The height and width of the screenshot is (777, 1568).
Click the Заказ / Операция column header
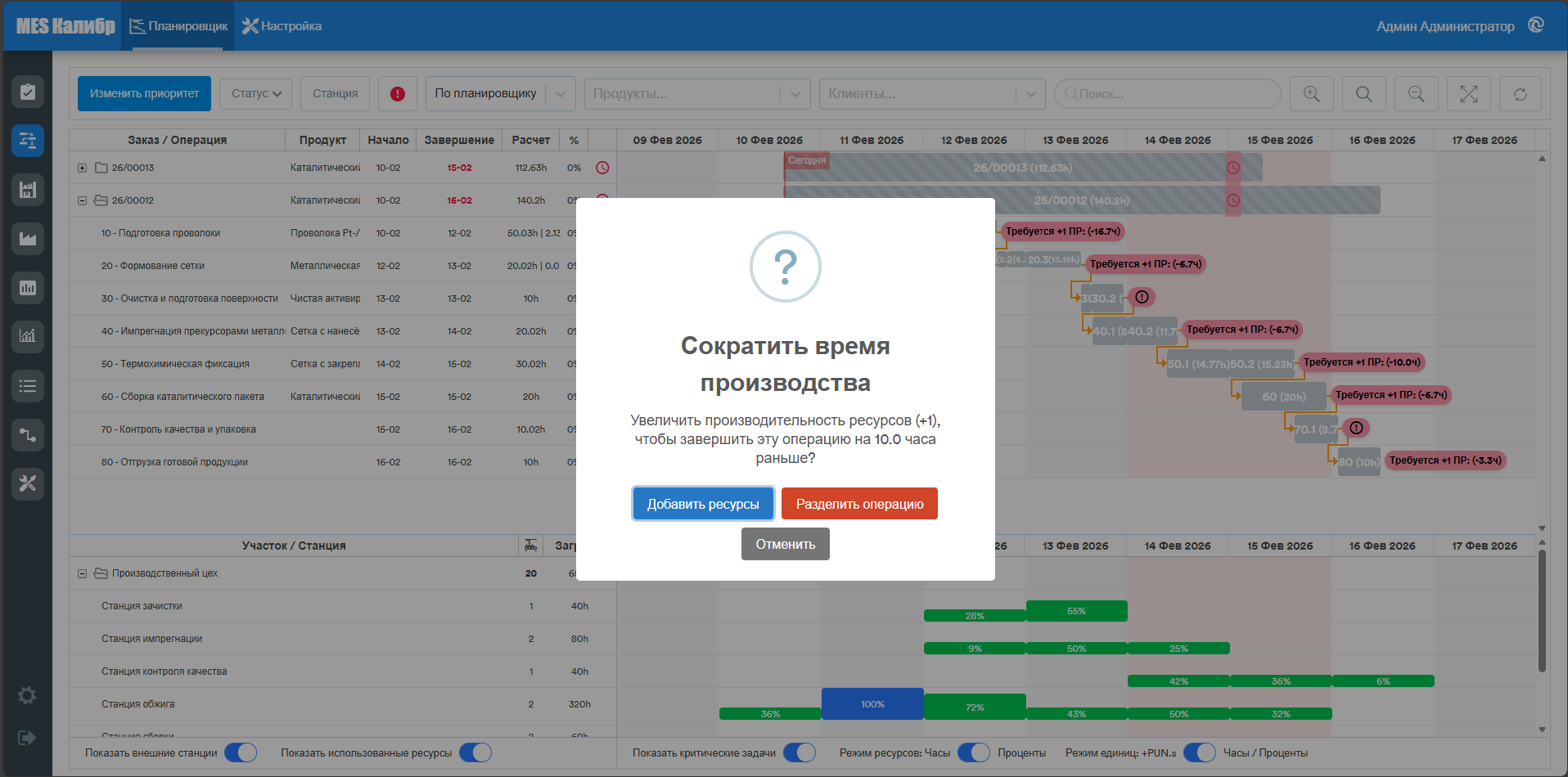(x=177, y=140)
